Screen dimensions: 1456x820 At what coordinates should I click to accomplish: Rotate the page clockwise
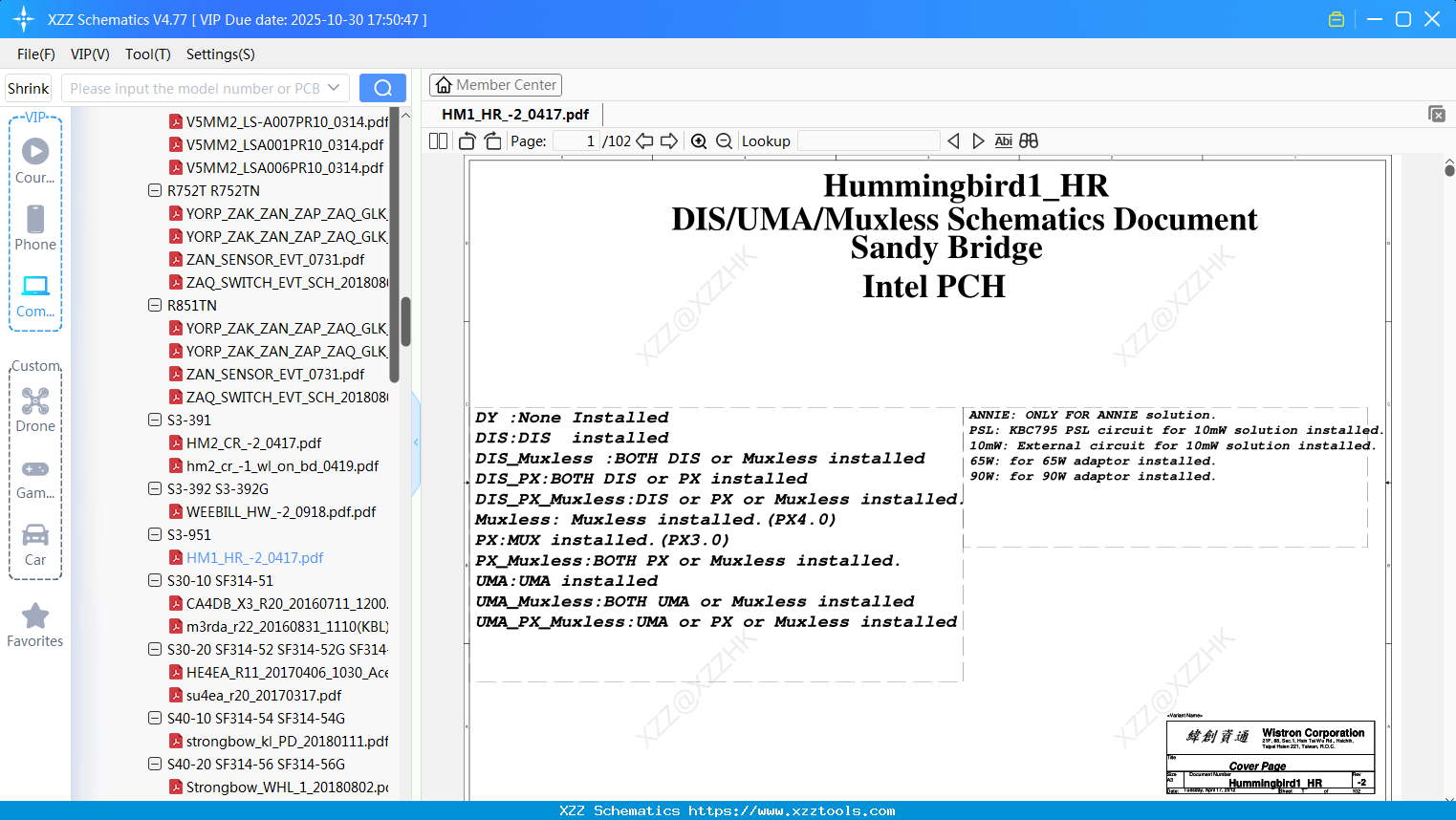point(492,141)
